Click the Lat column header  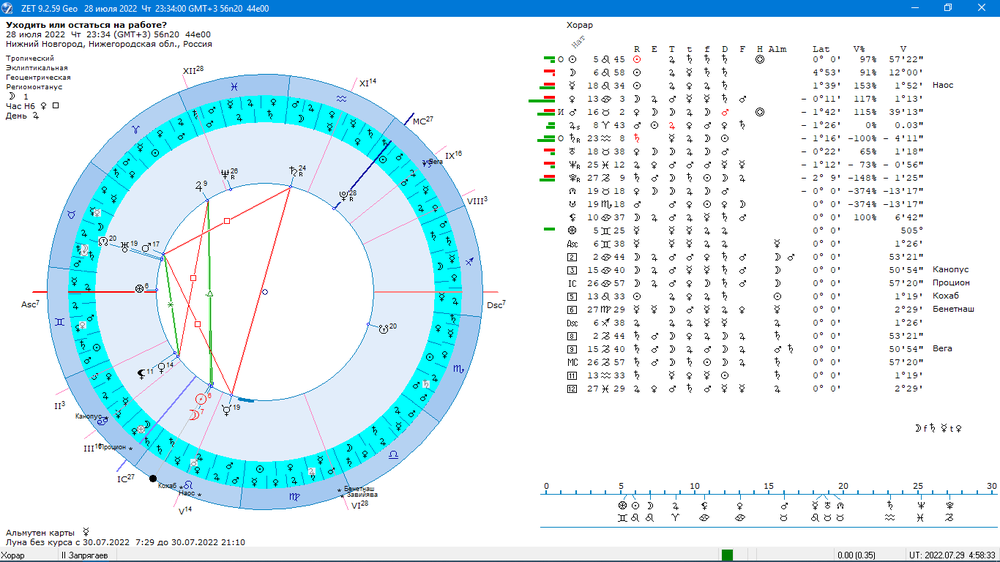point(821,49)
